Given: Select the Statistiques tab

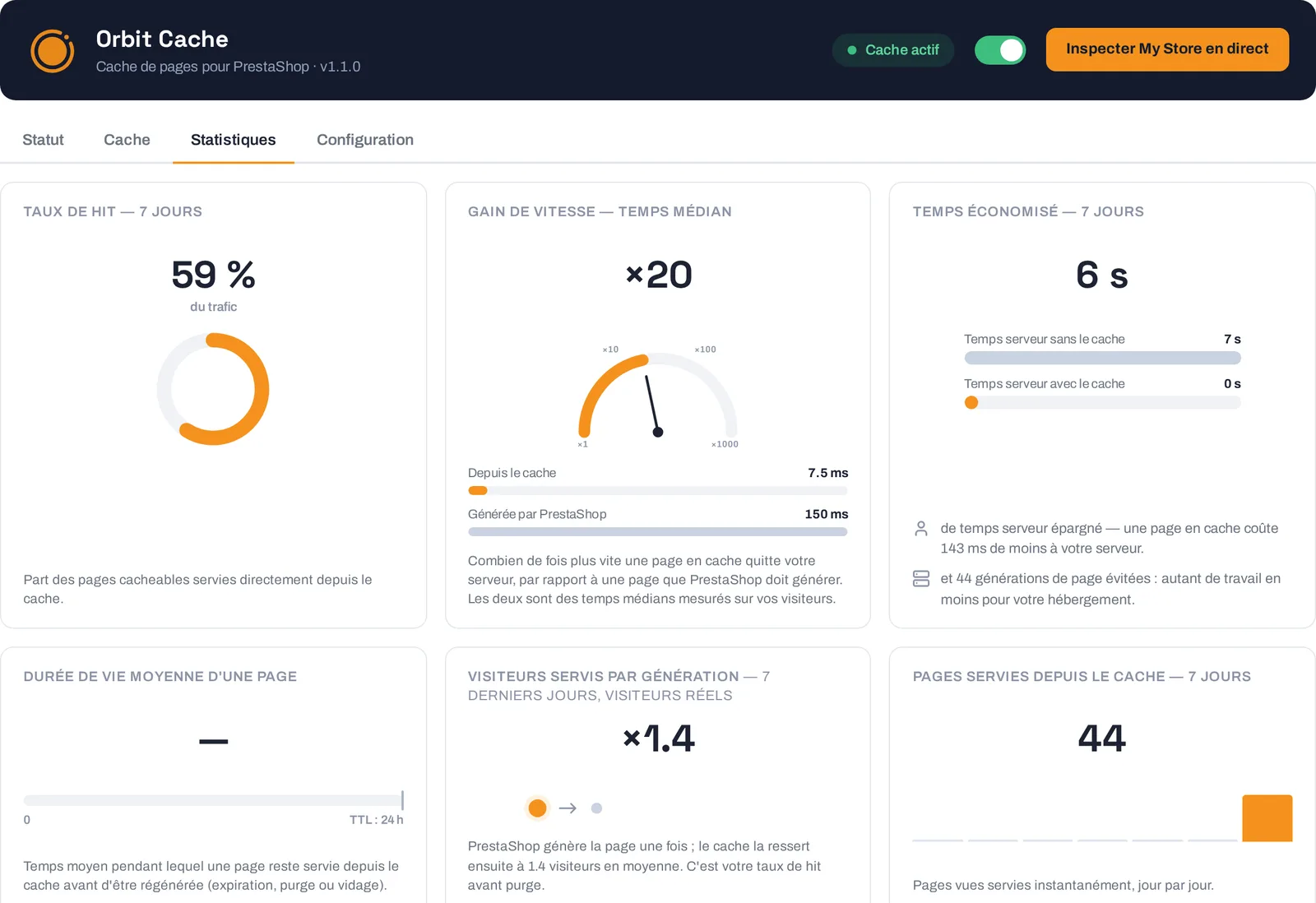Looking at the screenshot, I should (234, 140).
